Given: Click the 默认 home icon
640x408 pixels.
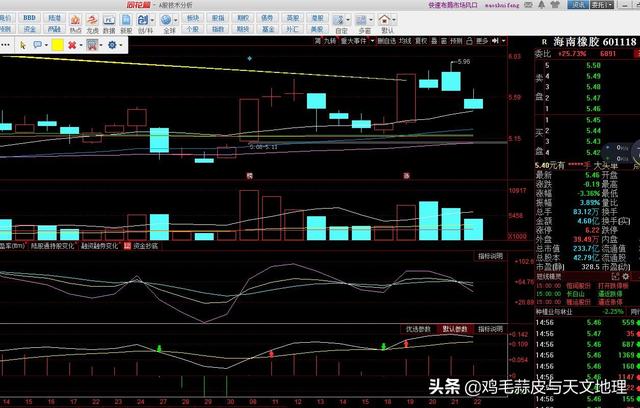Looking at the screenshot, I should (384, 20).
